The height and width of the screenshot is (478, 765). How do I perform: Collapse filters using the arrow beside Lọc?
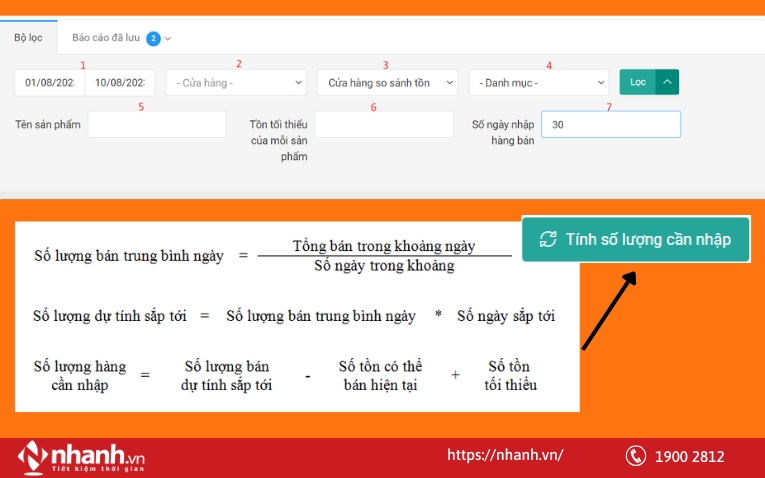pyautogui.click(x=667, y=82)
